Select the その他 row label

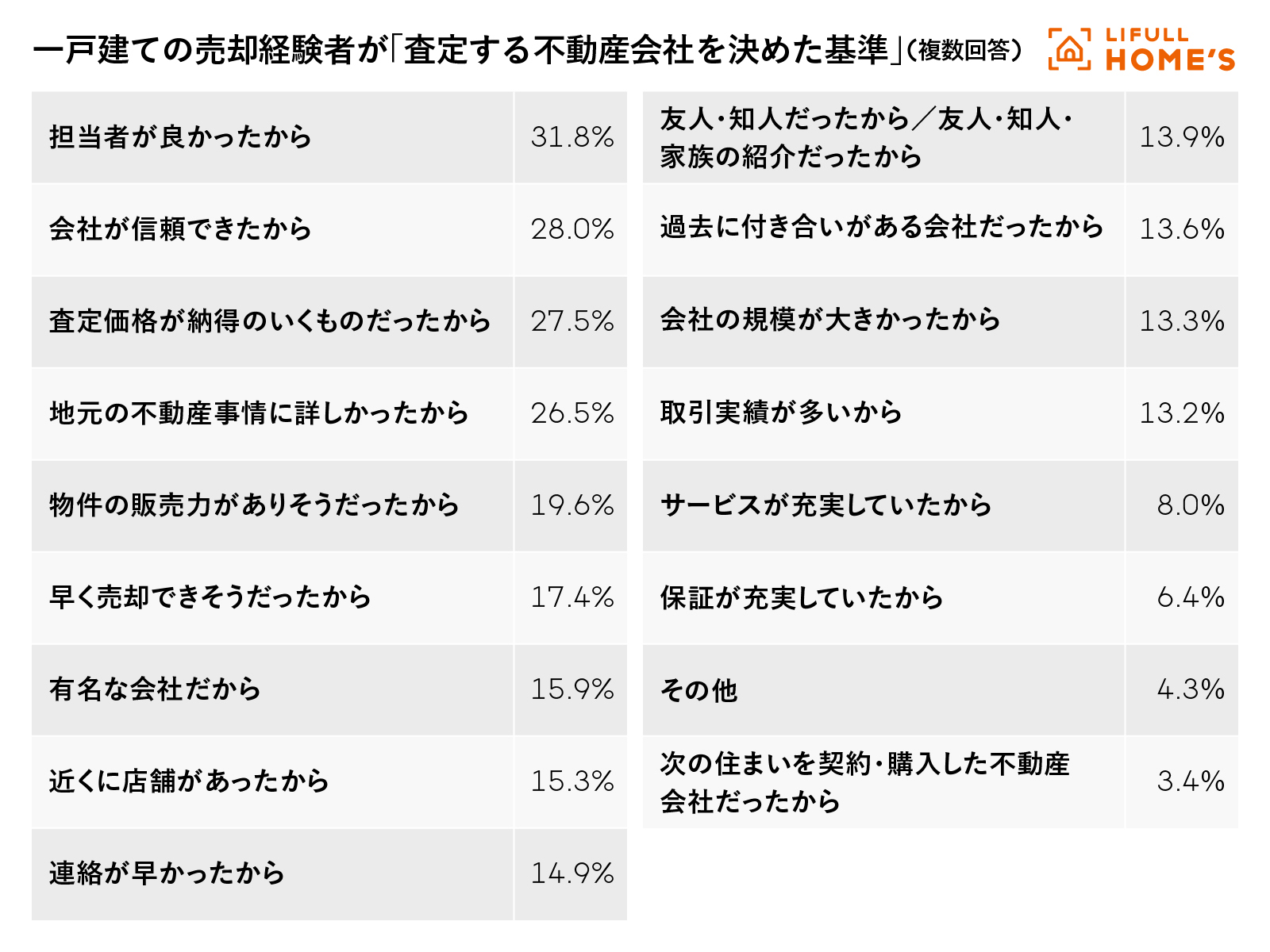pos(699,690)
